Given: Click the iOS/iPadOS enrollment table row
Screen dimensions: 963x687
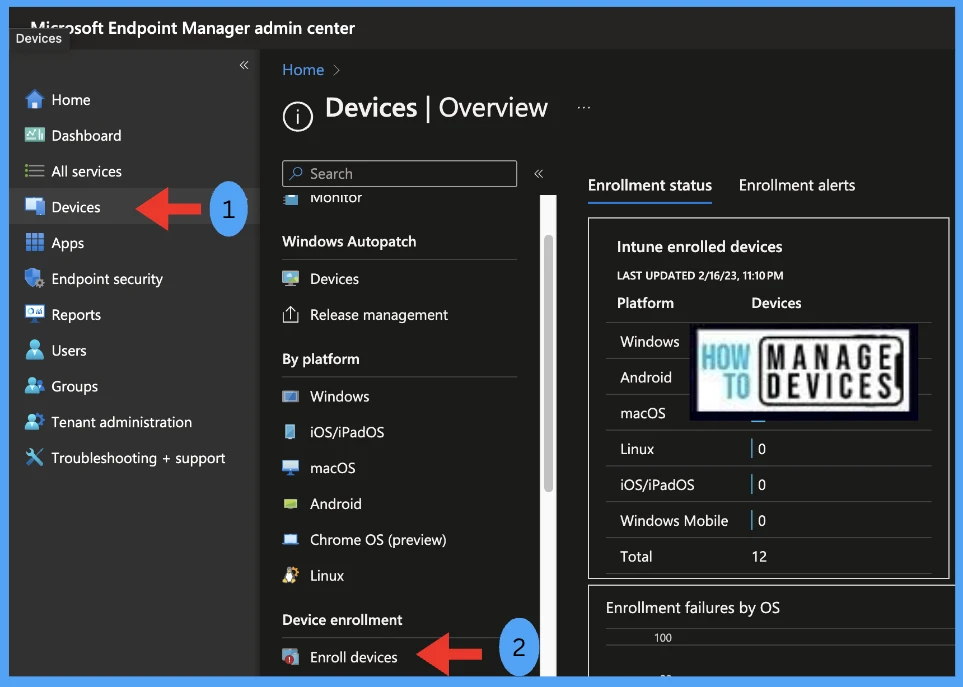Looking at the screenshot, I should pos(768,484).
